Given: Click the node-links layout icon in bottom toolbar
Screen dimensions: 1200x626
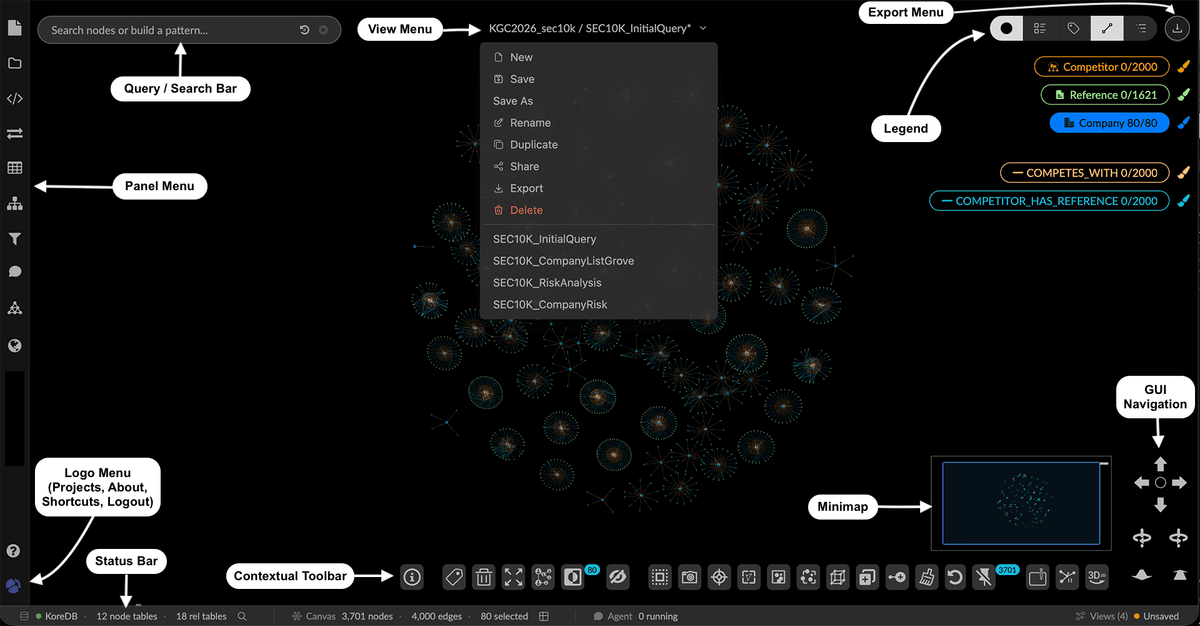Looking at the screenshot, I should tap(543, 577).
